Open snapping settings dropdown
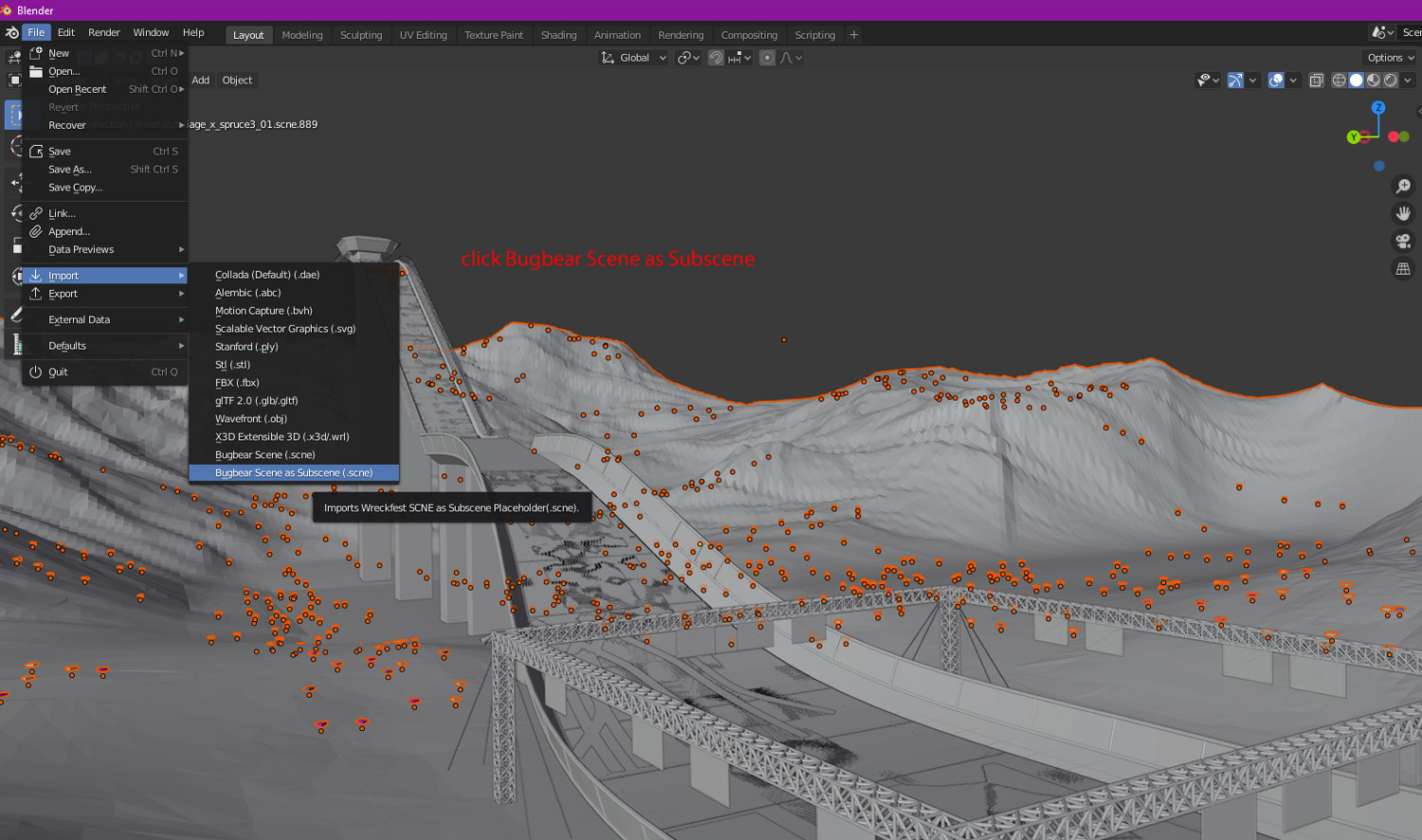Image resolution: width=1422 pixels, height=840 pixels. click(740, 58)
